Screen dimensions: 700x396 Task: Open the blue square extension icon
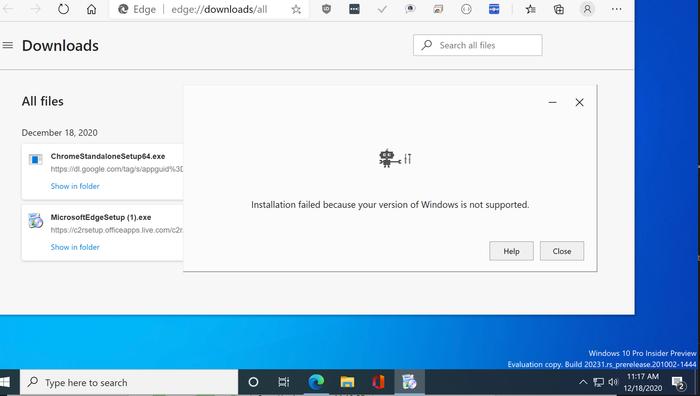tap(494, 9)
